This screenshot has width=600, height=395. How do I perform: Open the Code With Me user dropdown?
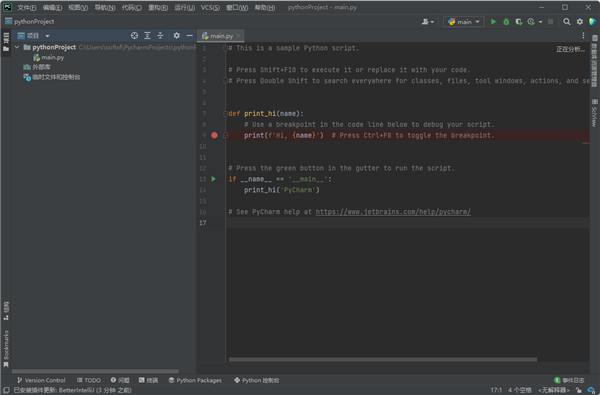[427, 22]
